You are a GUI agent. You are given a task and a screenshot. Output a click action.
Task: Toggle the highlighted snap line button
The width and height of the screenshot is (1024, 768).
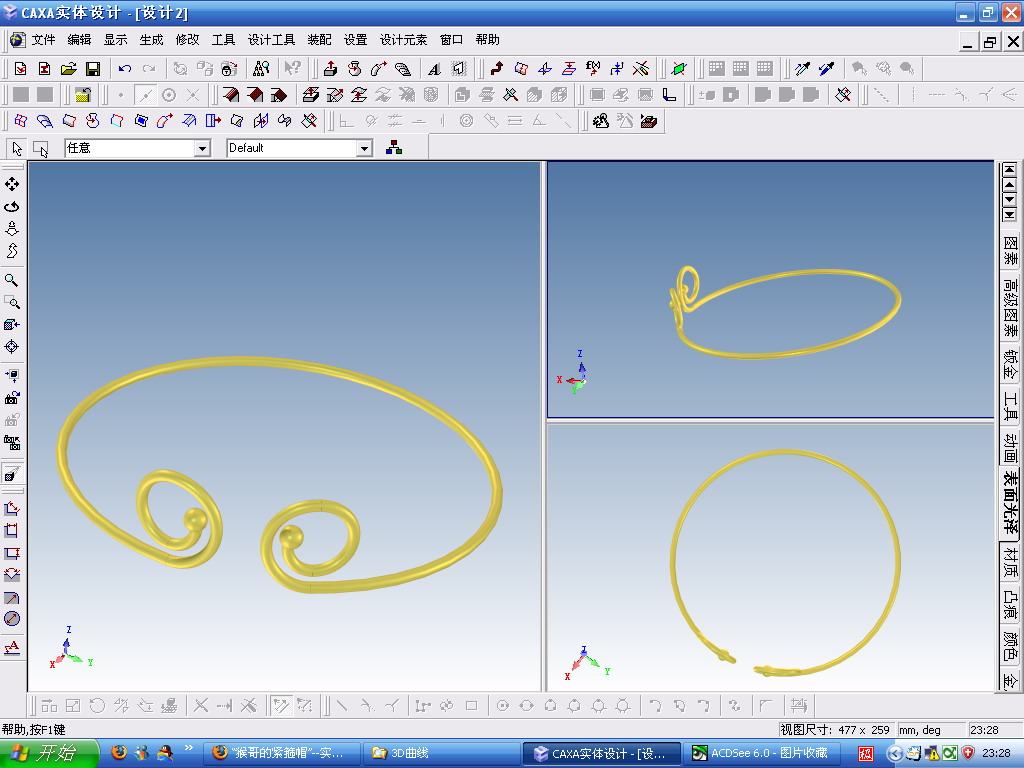[x=145, y=95]
